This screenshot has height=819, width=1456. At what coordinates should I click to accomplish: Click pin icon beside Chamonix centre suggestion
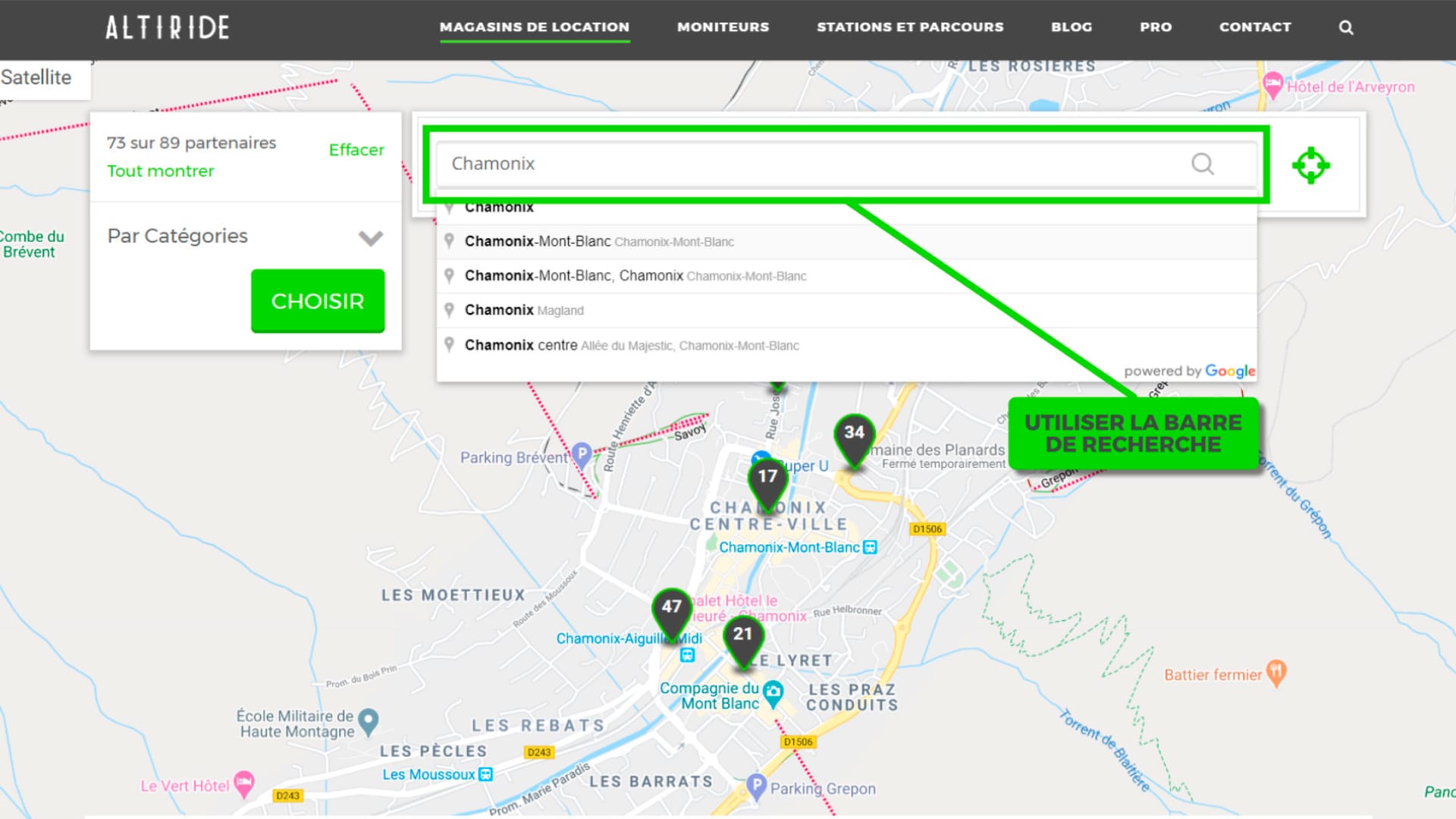449,345
